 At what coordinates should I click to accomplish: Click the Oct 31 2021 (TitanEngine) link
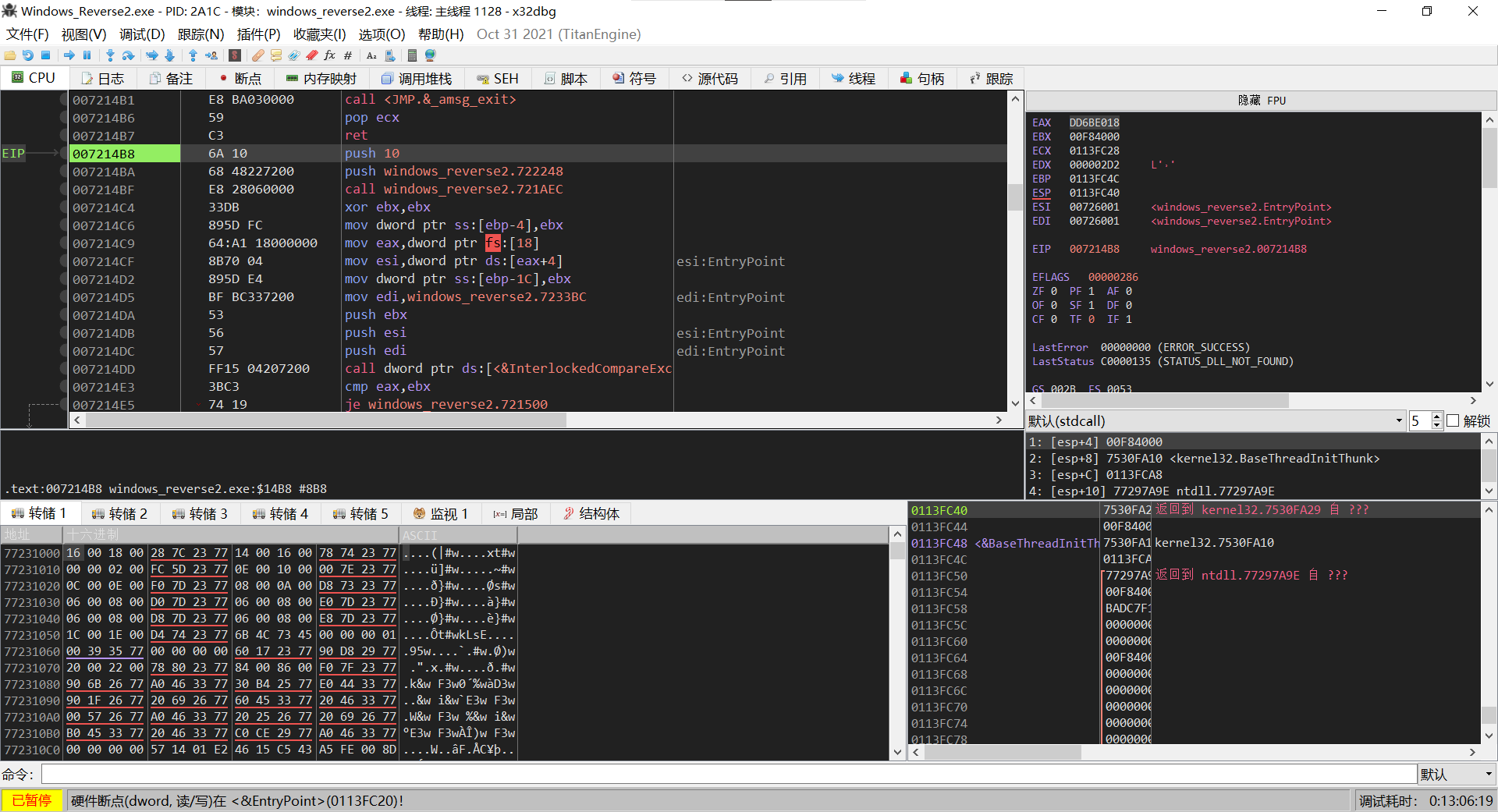[x=559, y=34]
